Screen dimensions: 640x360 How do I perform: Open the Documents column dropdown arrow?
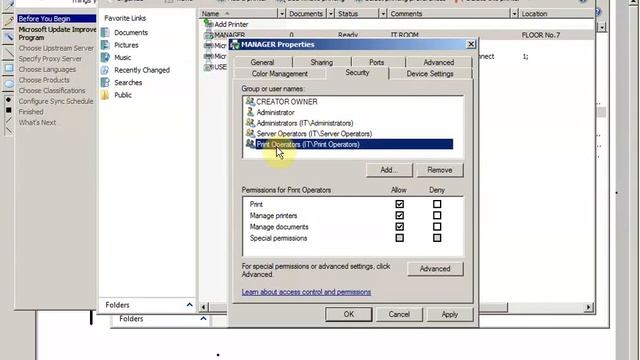[x=331, y=14]
